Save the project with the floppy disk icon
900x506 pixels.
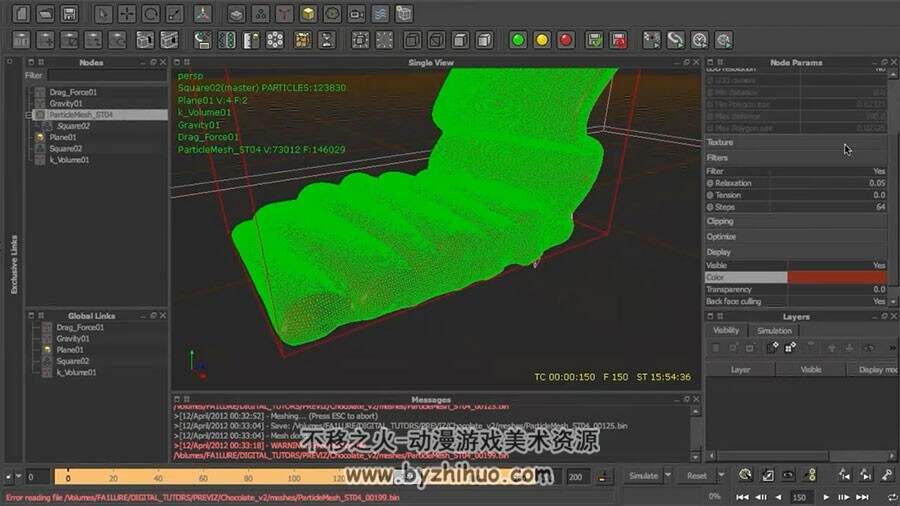[69, 13]
